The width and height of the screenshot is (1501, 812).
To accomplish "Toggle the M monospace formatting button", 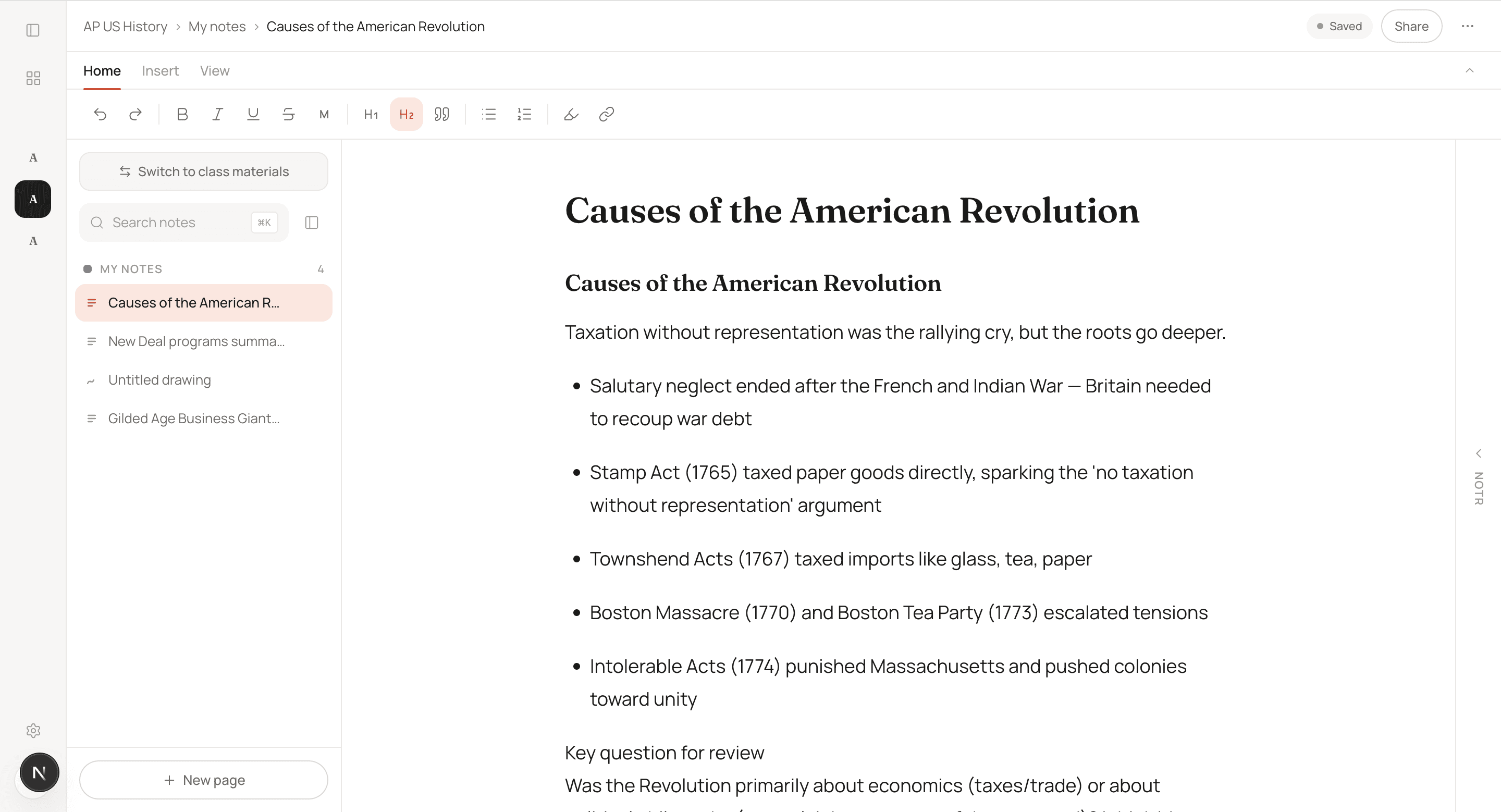I will coord(324,114).
